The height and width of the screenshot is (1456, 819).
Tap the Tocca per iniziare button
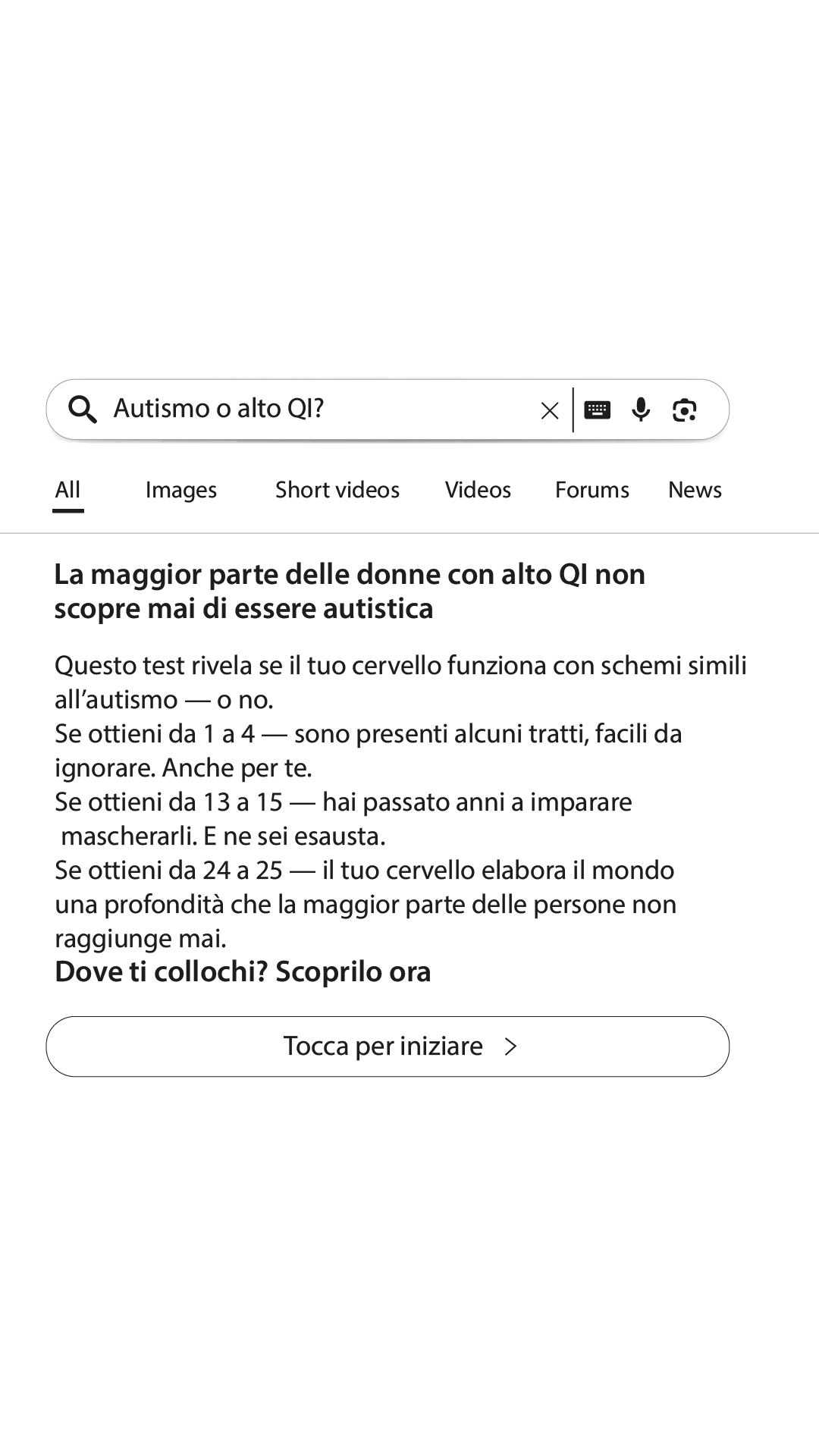388,1046
